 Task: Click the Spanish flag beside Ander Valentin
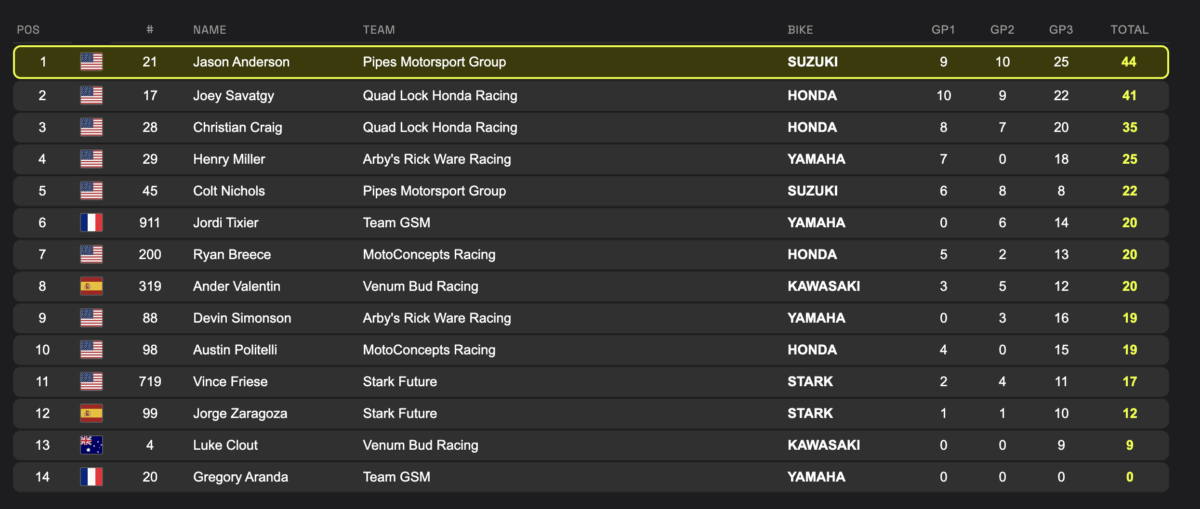91,287
